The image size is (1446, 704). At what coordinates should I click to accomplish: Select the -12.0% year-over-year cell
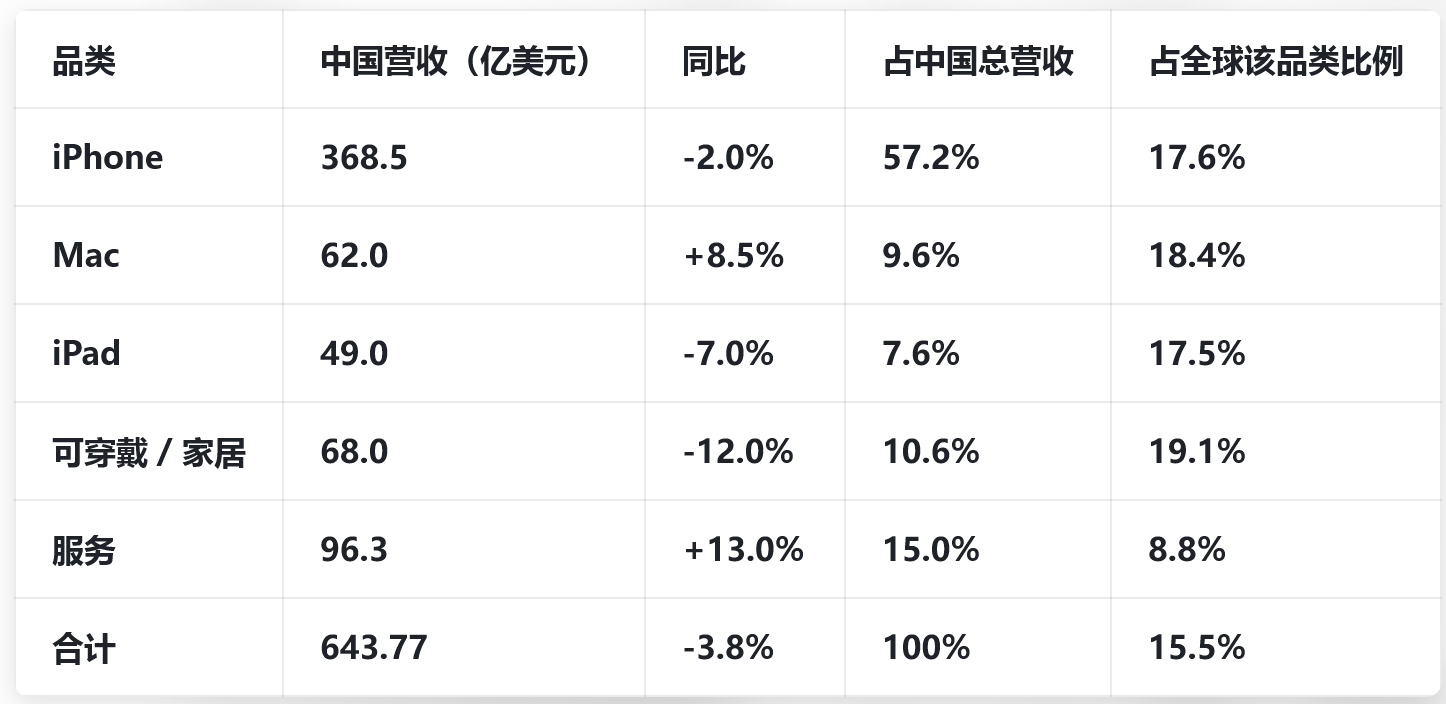[x=738, y=452]
